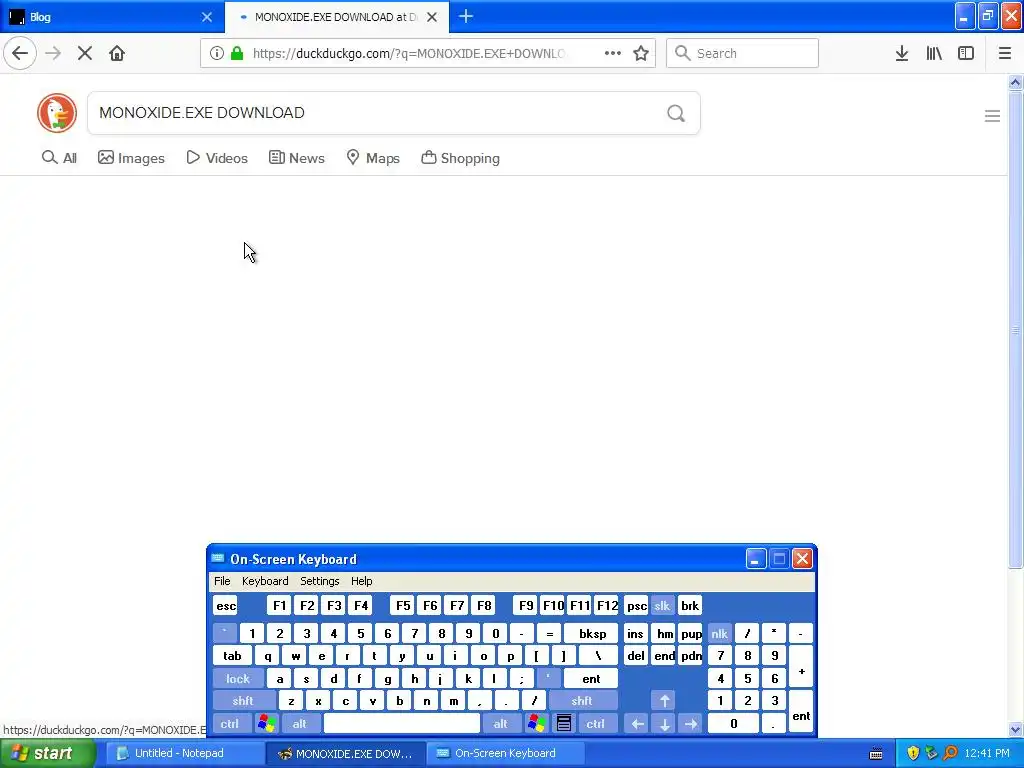Screen dimensions: 1024x768
Task: Toggle nlk num lock key
Action: (719, 633)
